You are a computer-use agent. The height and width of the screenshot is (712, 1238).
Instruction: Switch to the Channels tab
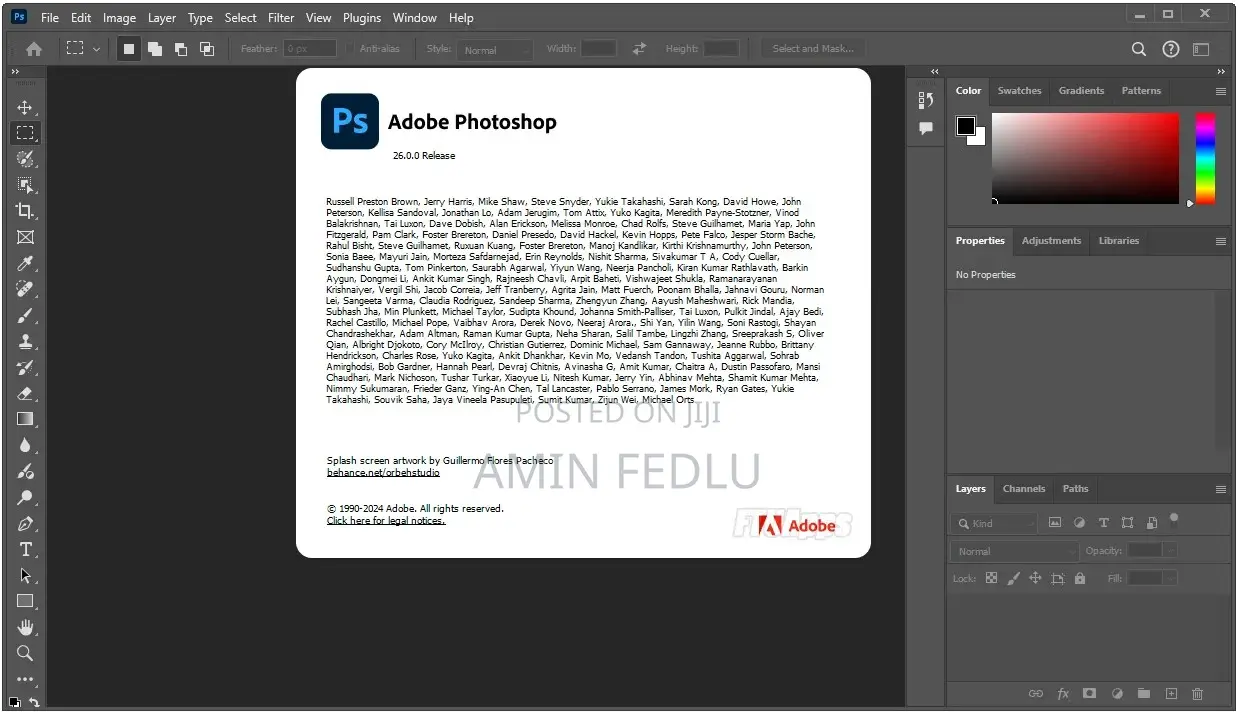pyautogui.click(x=1023, y=489)
